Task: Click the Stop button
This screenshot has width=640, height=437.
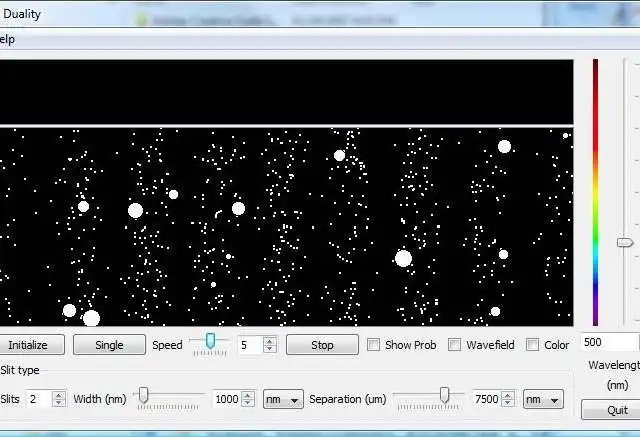Action: [x=322, y=345]
